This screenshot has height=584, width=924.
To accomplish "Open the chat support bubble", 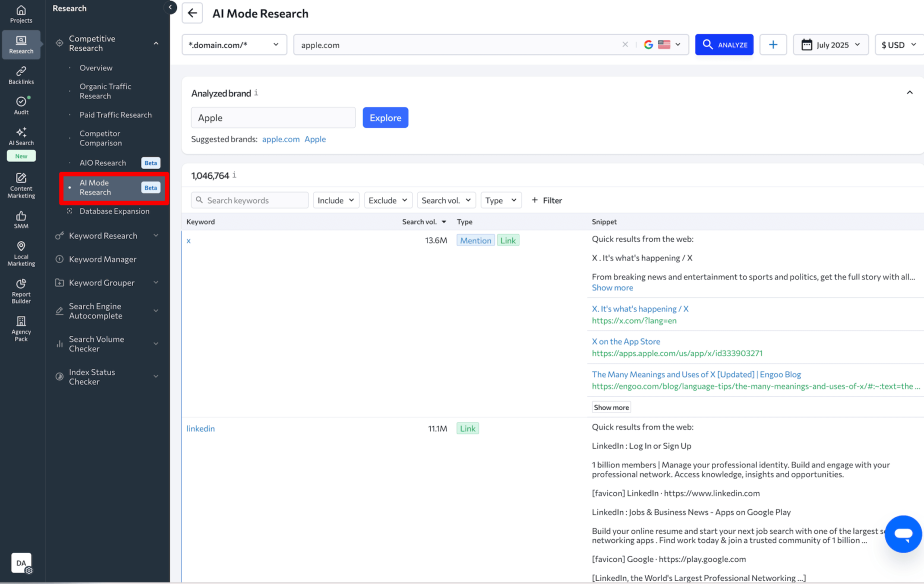I will (902, 534).
